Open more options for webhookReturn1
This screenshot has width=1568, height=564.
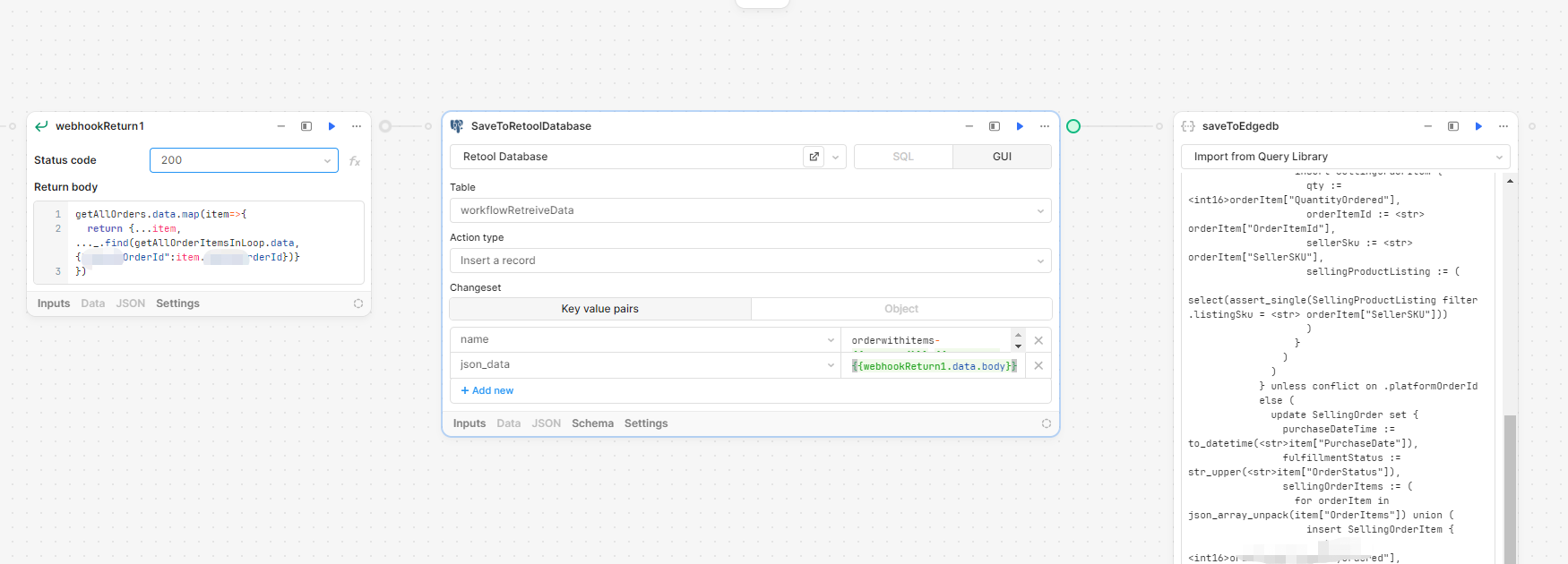(x=357, y=126)
